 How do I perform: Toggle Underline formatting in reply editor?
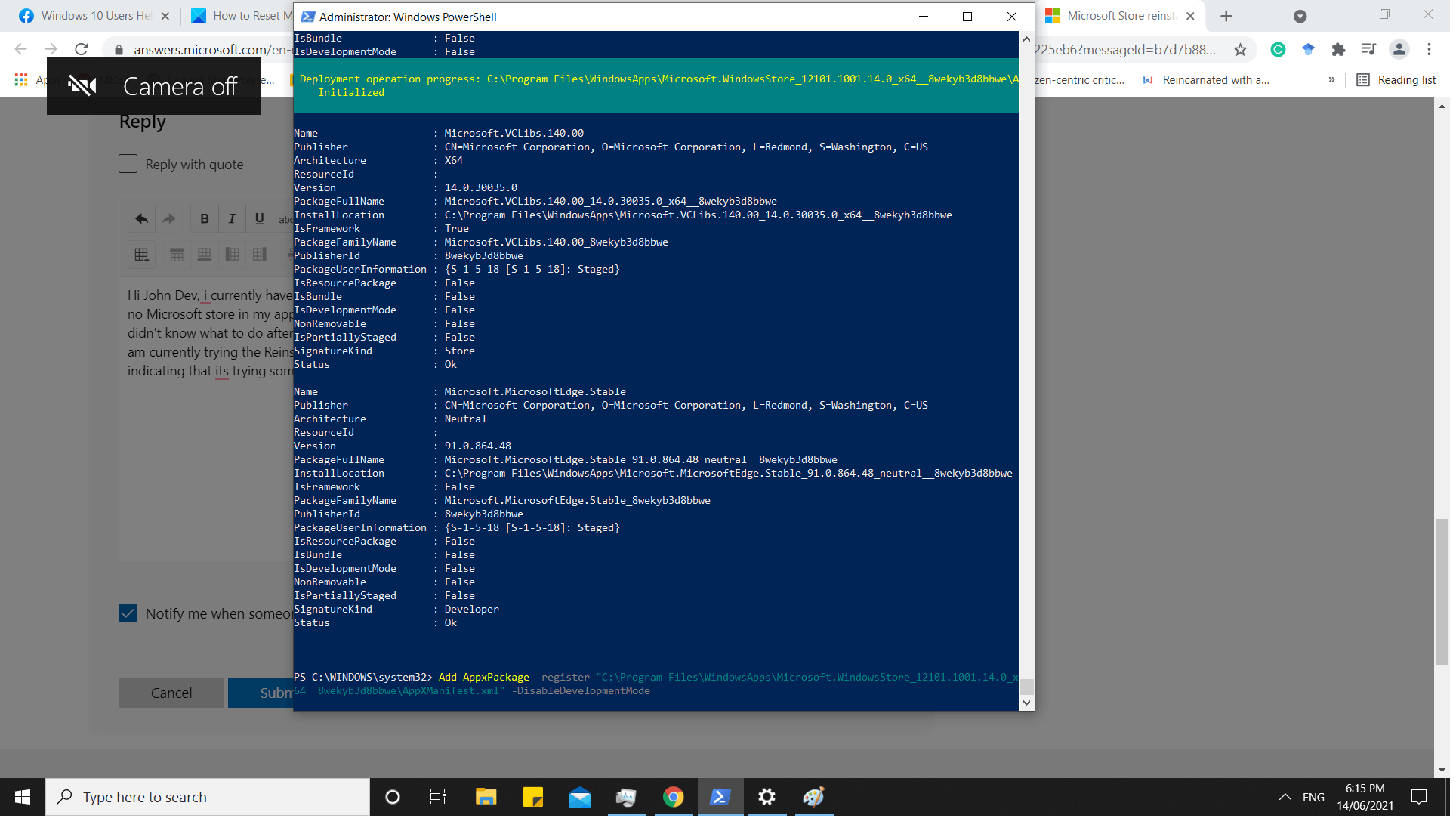259,219
